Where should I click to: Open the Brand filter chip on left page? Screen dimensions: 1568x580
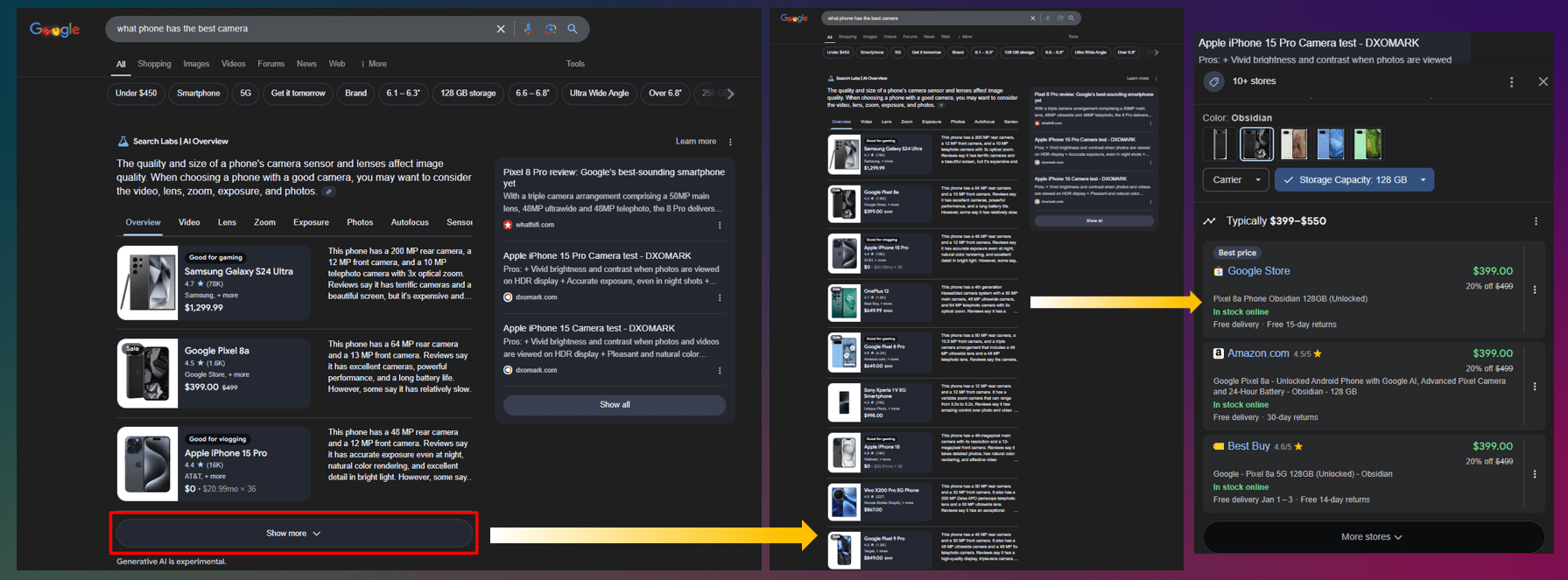point(355,94)
